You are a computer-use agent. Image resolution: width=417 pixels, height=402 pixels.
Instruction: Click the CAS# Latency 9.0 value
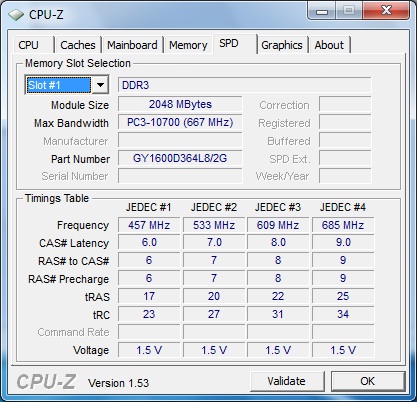coord(343,242)
